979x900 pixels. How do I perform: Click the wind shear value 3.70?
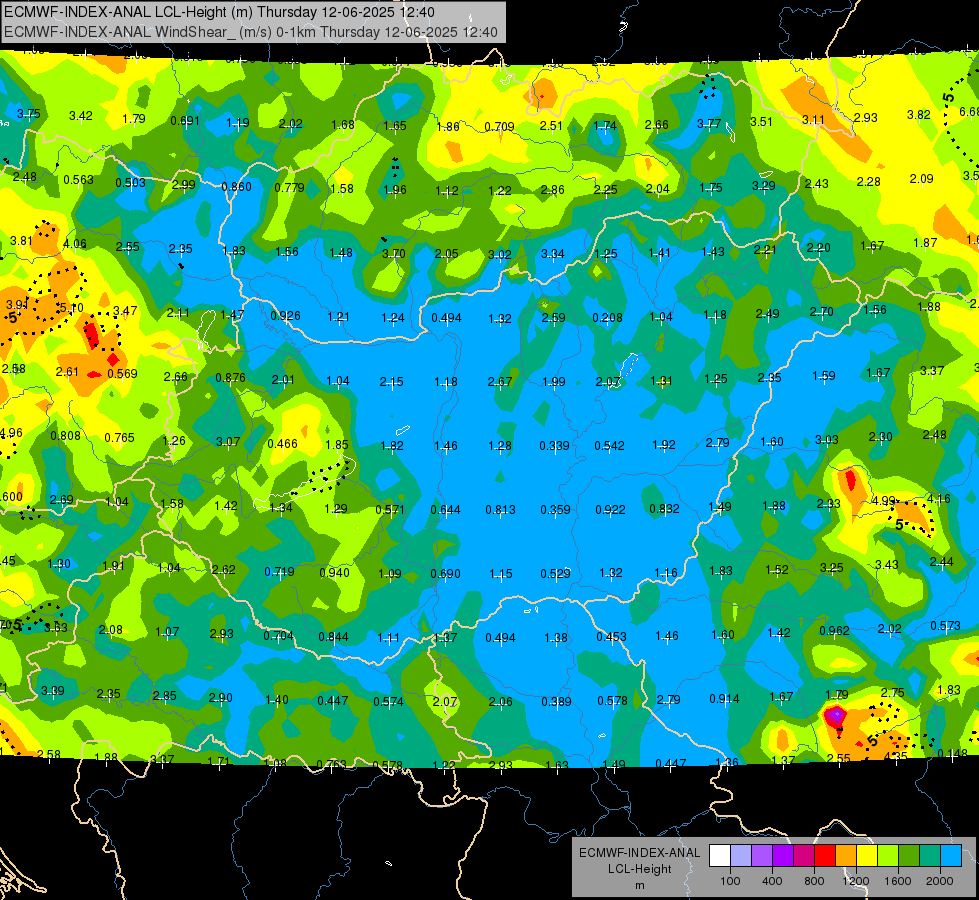click(x=393, y=254)
